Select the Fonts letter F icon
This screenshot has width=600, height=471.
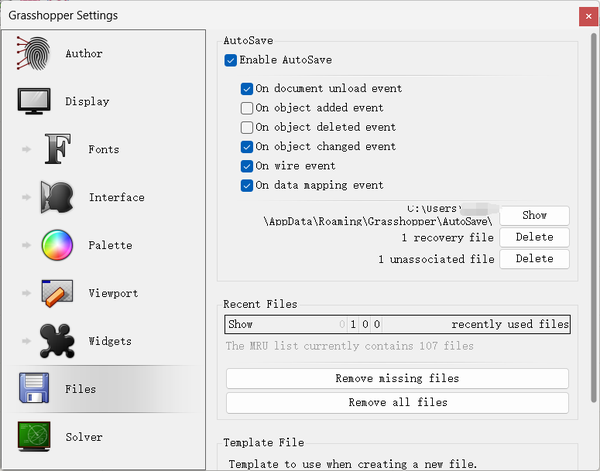tap(58, 150)
